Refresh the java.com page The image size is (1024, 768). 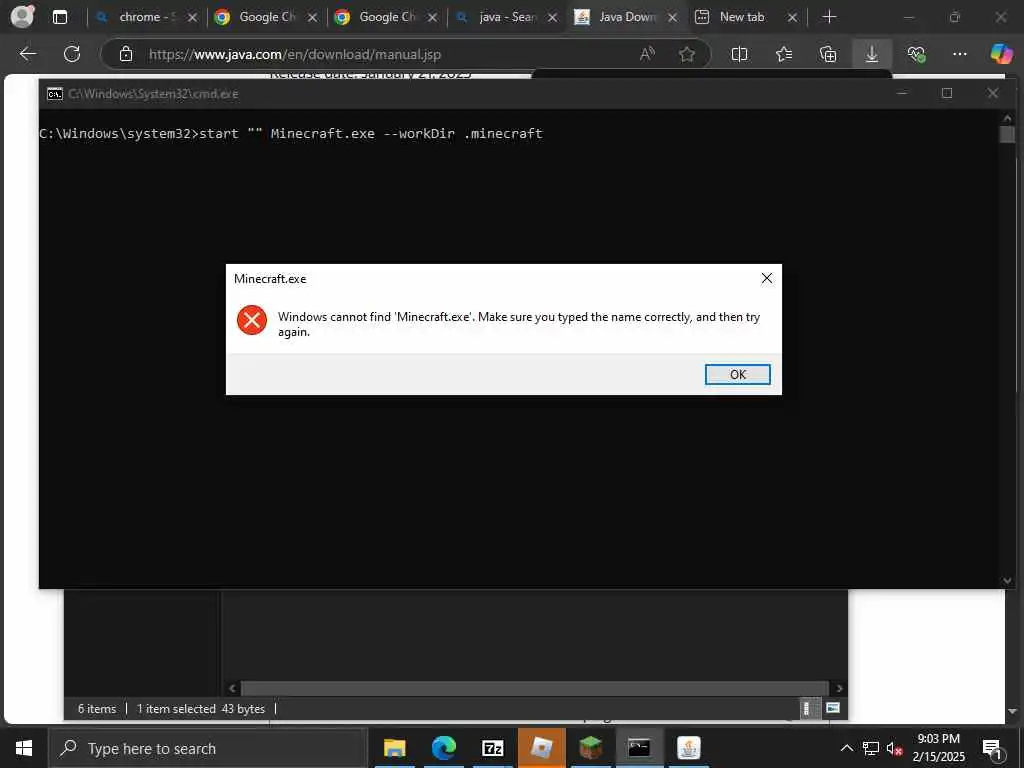(72, 54)
